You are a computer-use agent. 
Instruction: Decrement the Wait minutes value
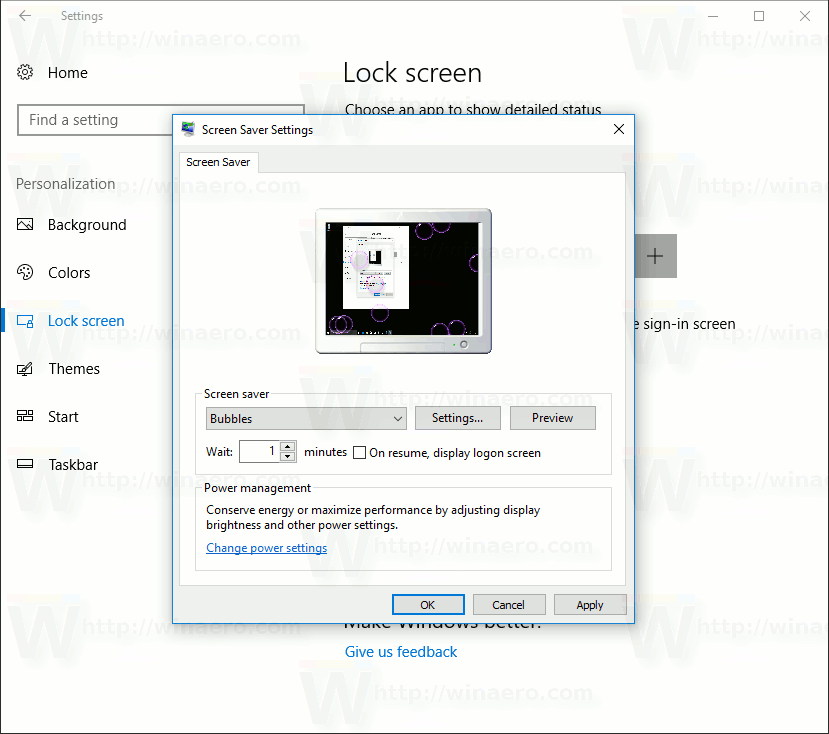pyautogui.click(x=289, y=456)
